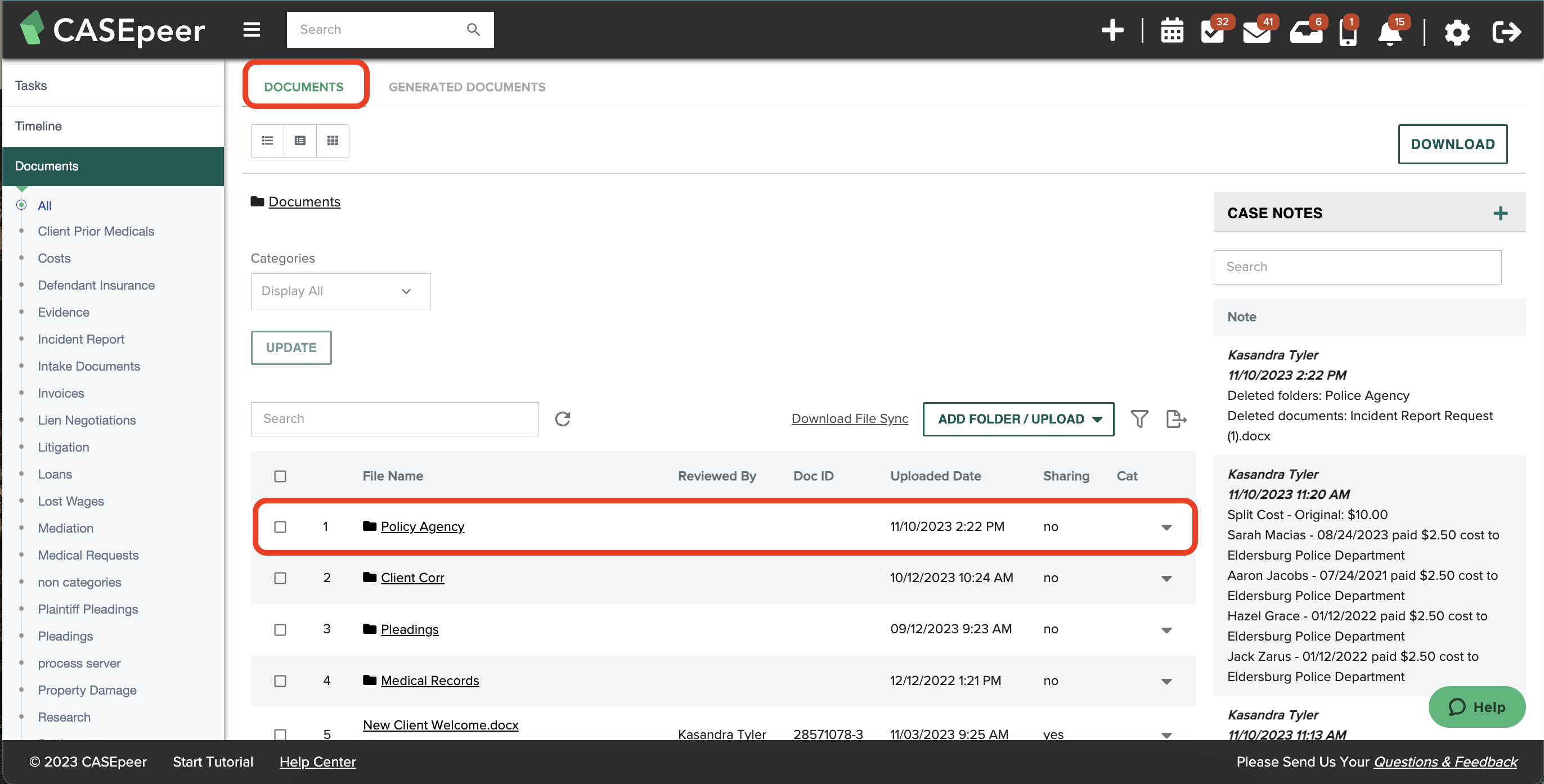Check the Client Corr row checkbox
This screenshot has height=784, width=1544.
(280, 578)
